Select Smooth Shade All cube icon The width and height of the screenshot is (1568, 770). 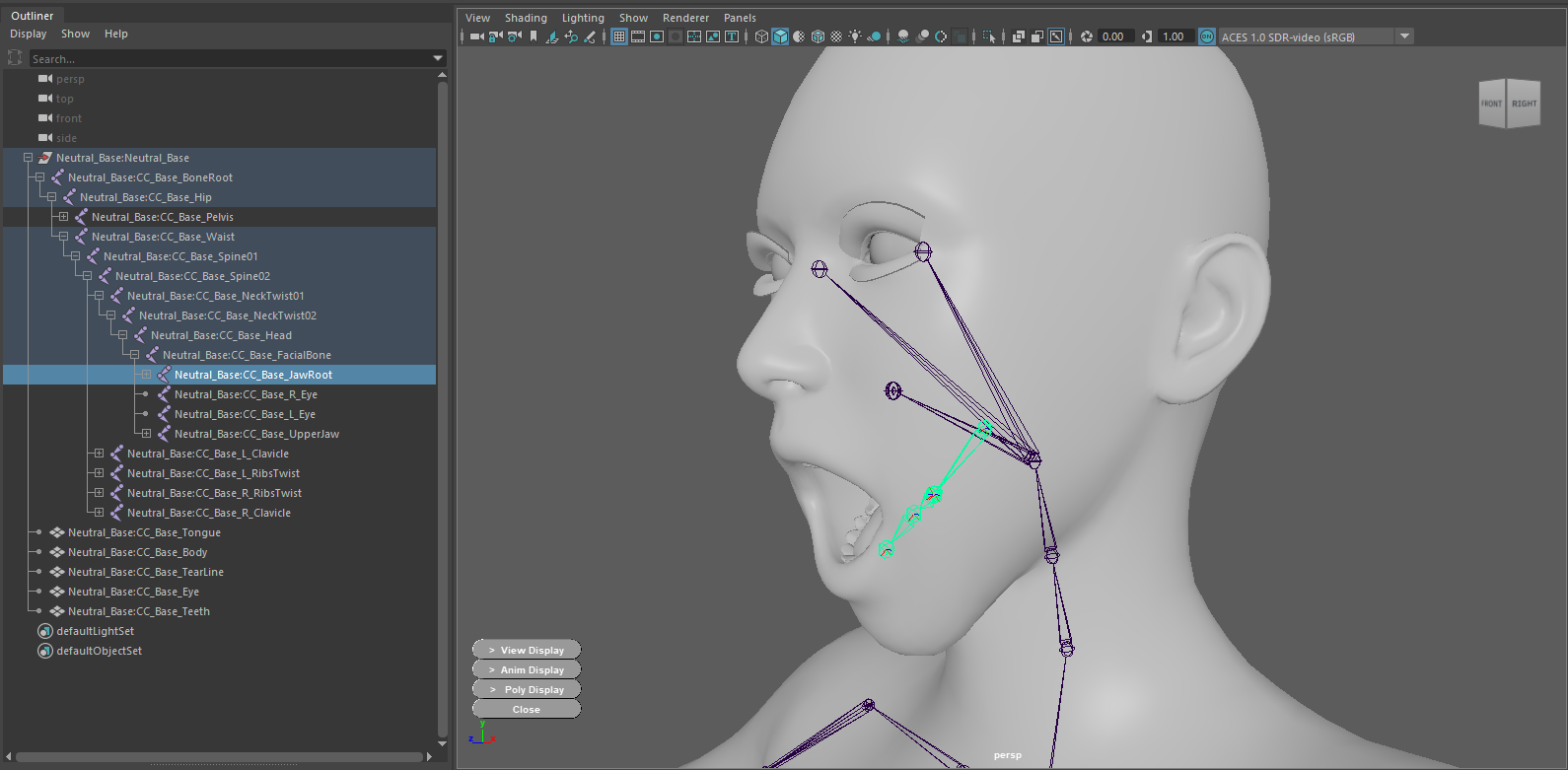click(x=780, y=36)
